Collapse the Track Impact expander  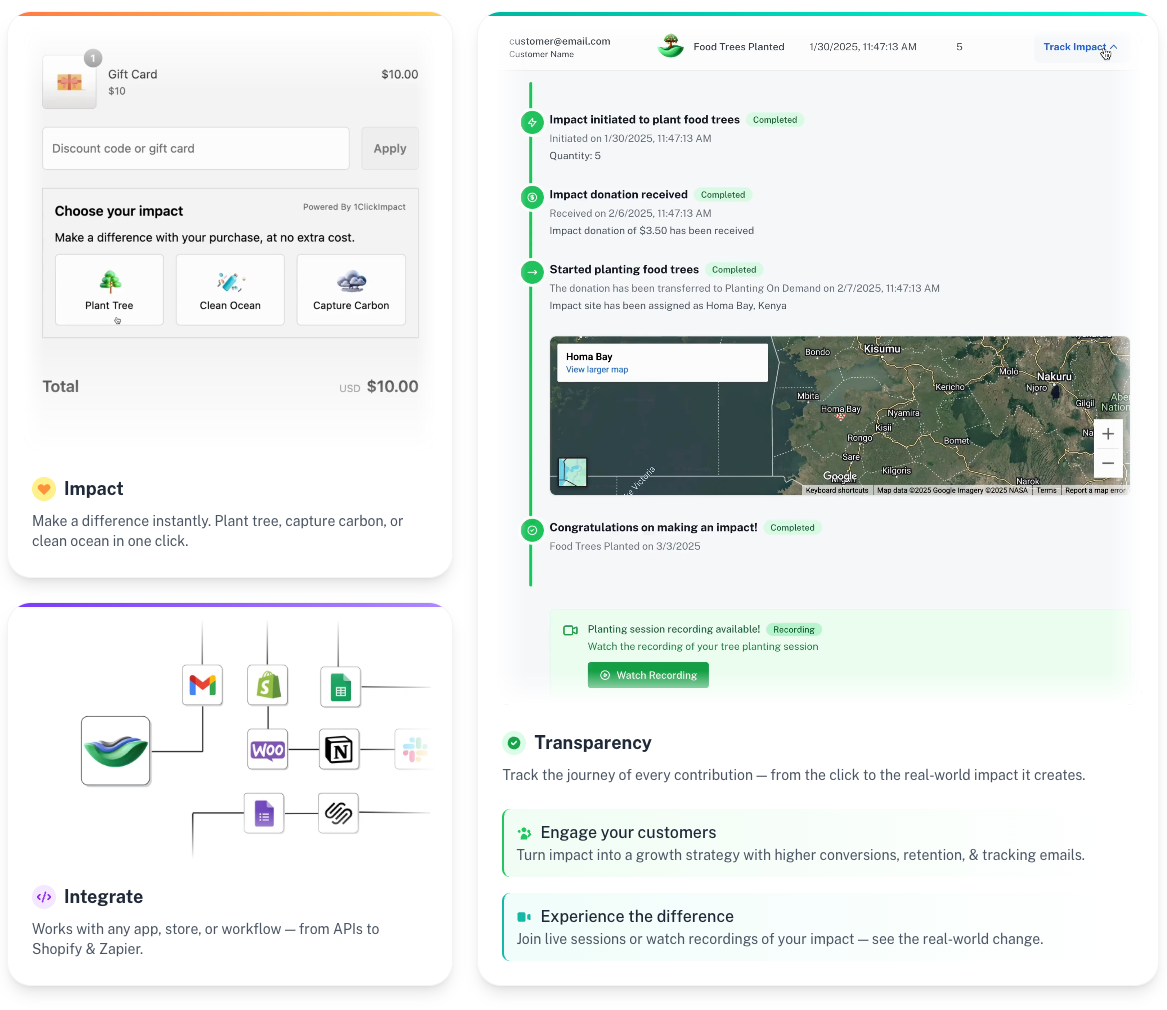tap(1079, 47)
